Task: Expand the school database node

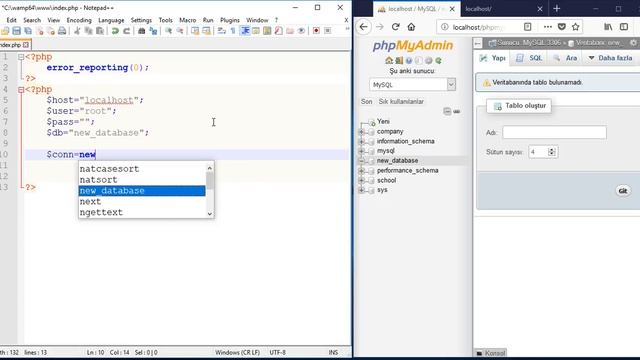Action: tap(361, 180)
